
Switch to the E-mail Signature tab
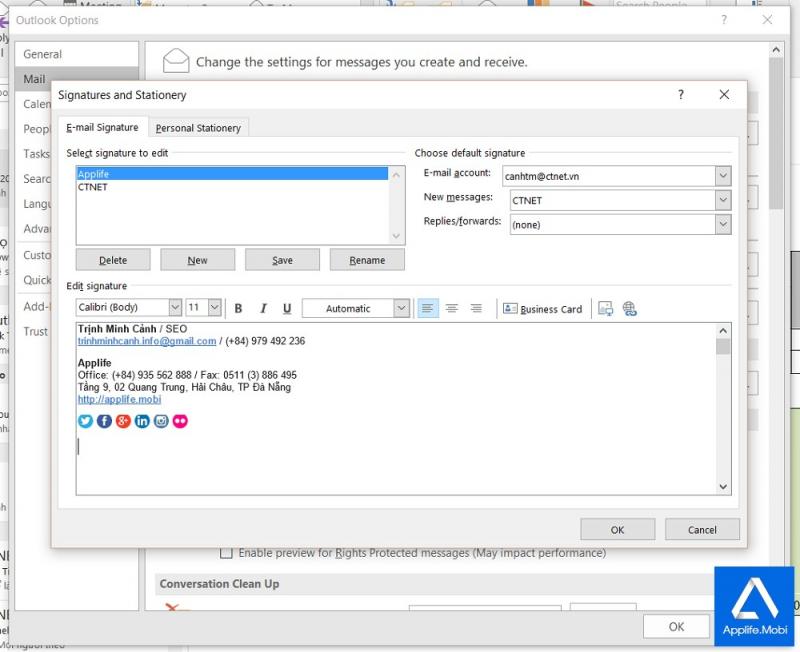(102, 128)
